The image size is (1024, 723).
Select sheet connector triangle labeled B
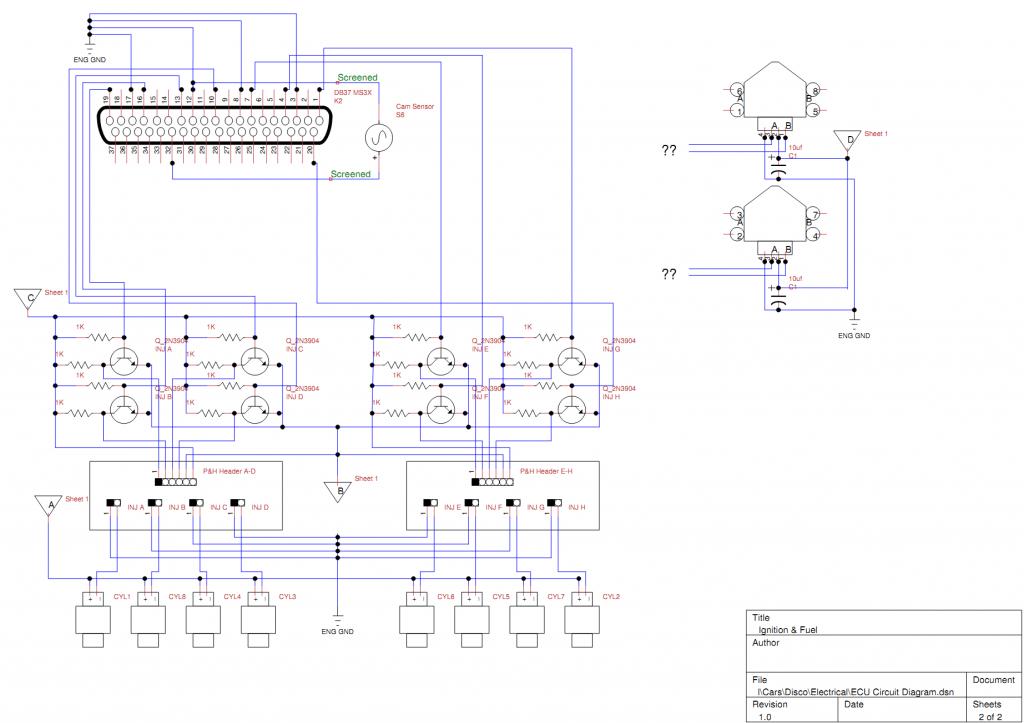pyautogui.click(x=339, y=490)
